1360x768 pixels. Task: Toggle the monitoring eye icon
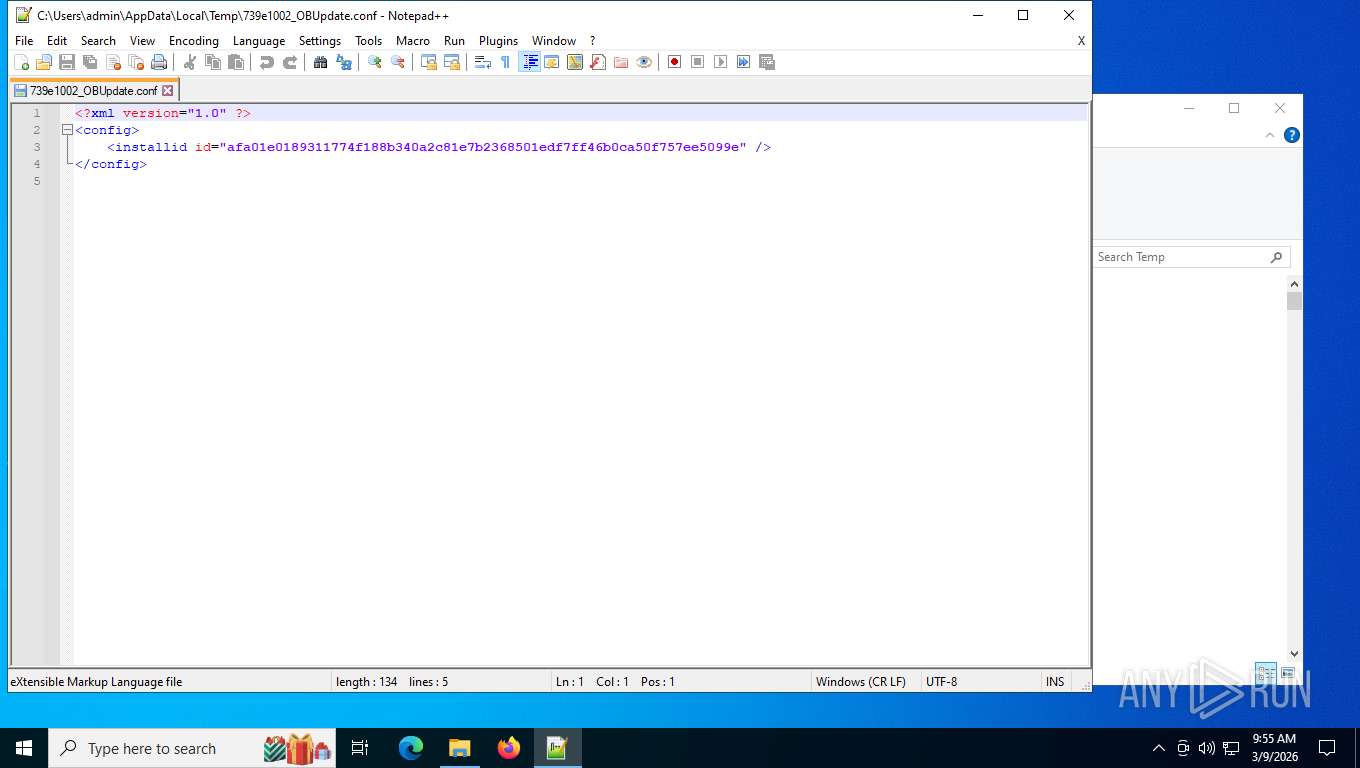click(644, 62)
